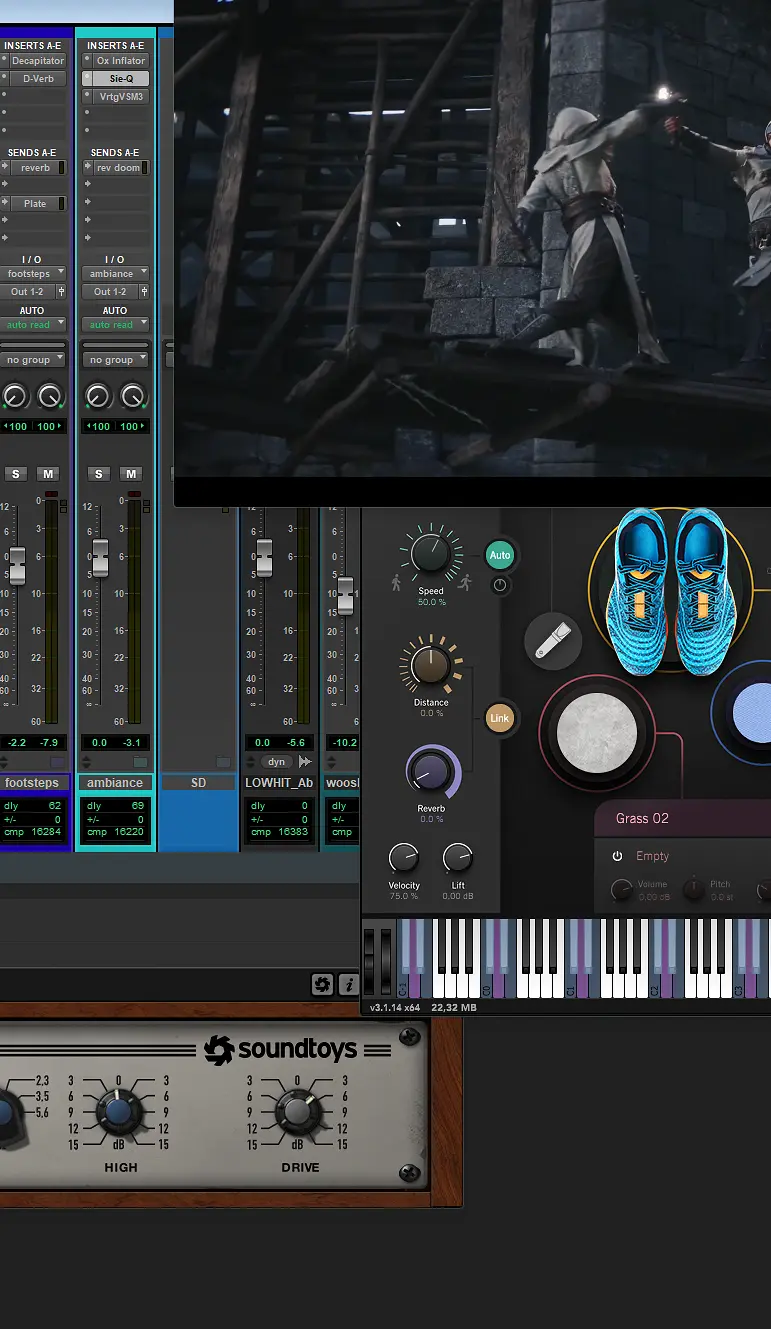771x1329 pixels.
Task: Click the Speed knob
Action: (431, 555)
